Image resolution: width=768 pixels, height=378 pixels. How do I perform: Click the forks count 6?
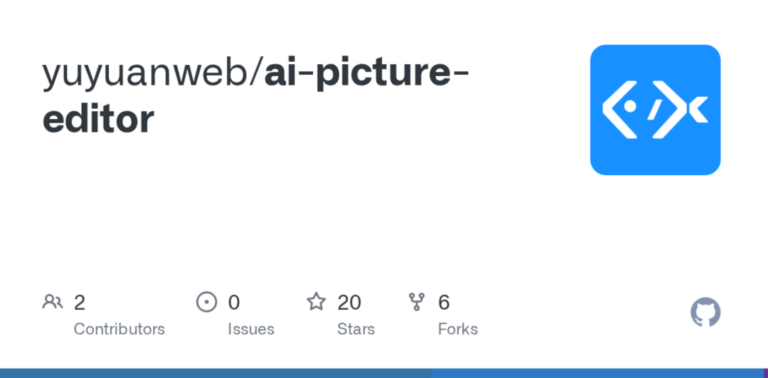[x=444, y=303]
